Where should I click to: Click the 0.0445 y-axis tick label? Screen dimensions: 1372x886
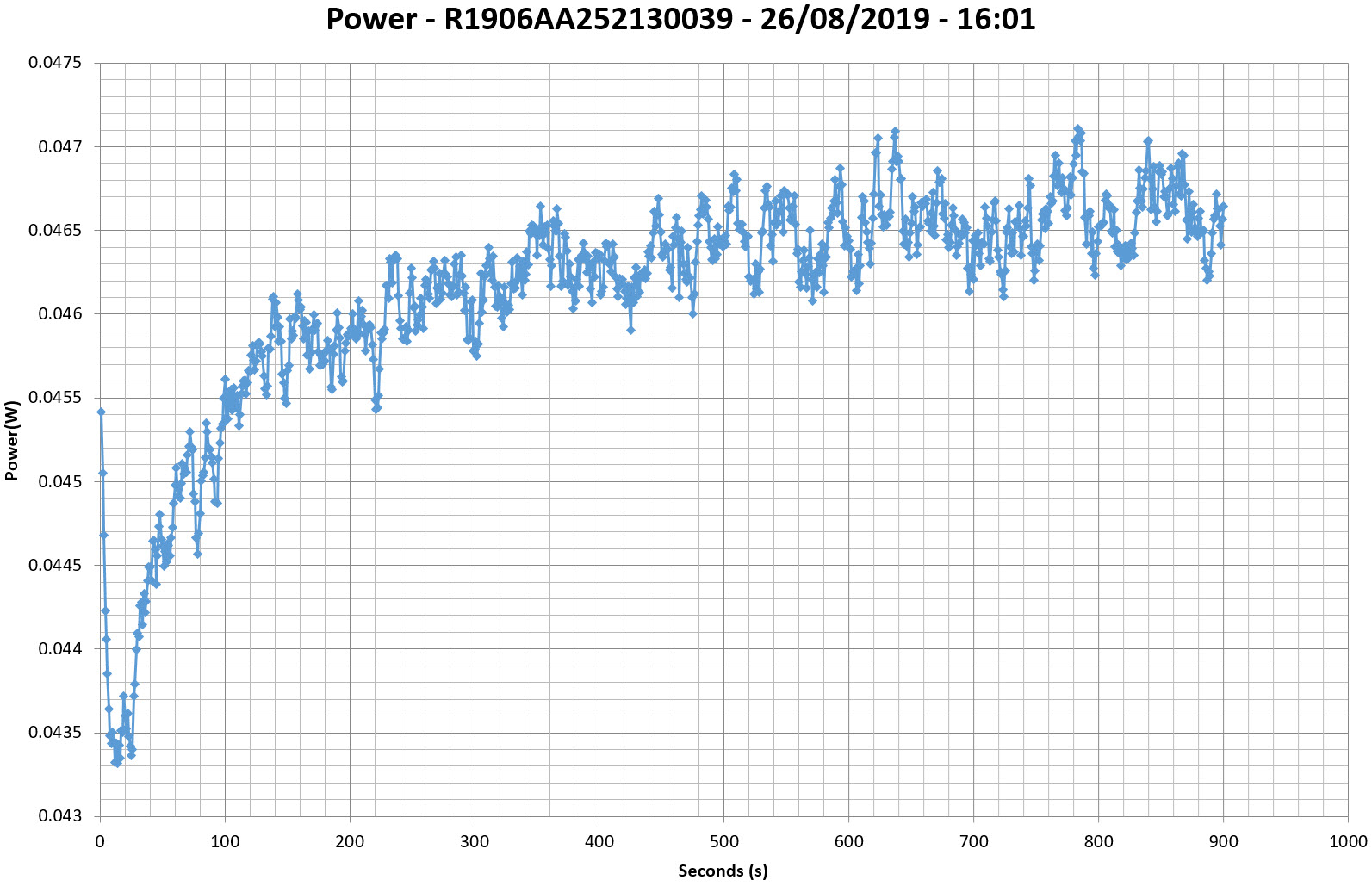54,565
